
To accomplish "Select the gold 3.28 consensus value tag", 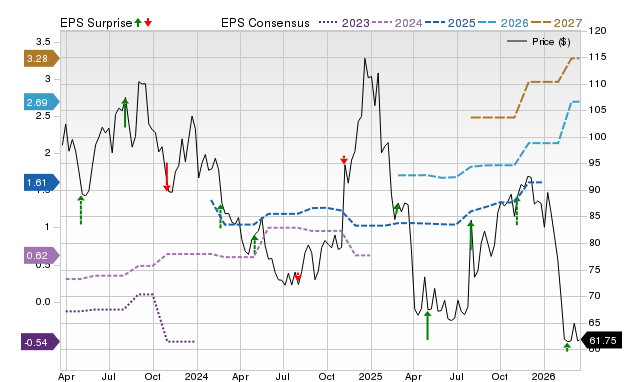I will [x=42, y=58].
